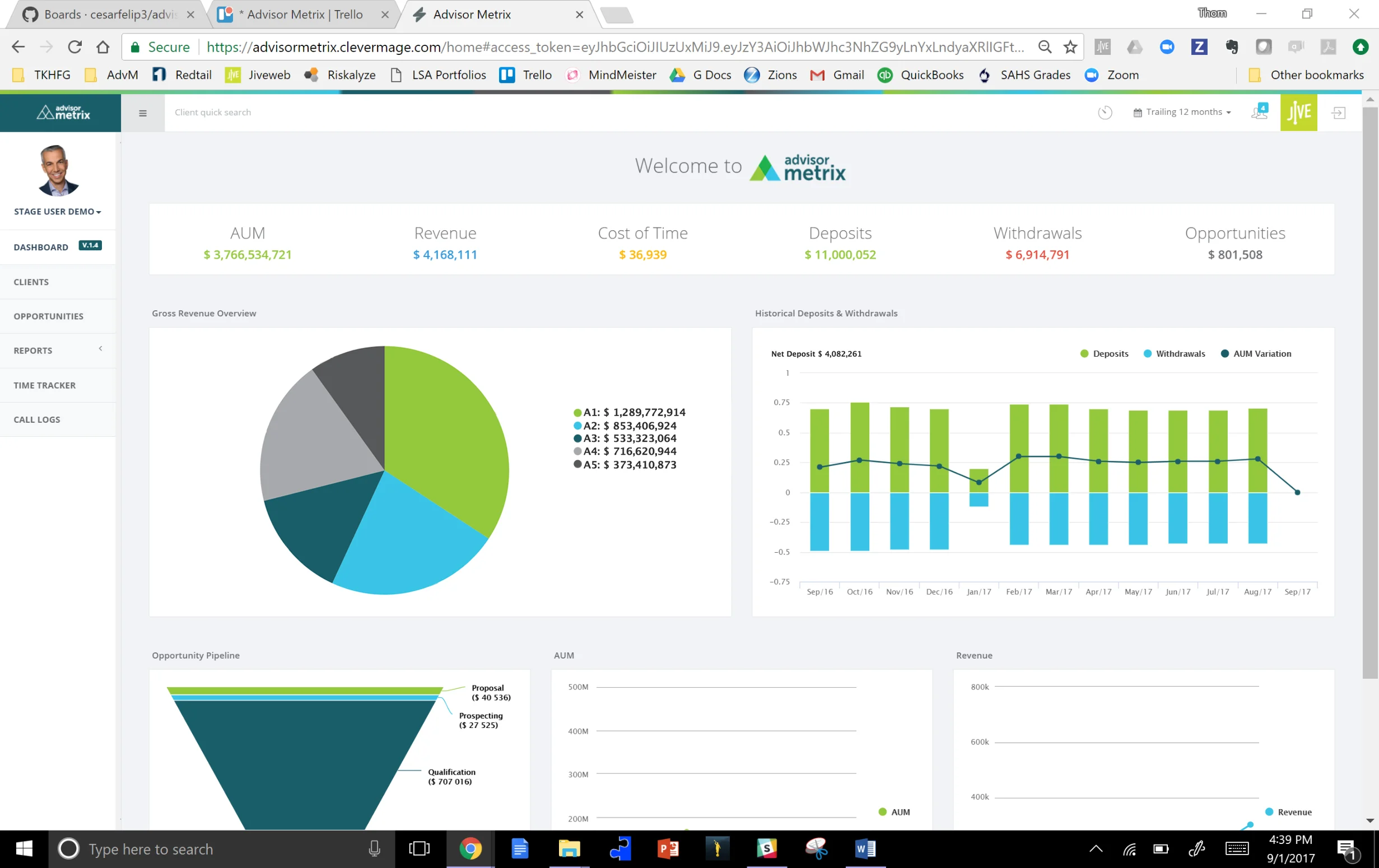Open Clients in the sidebar
This screenshot has width=1379, height=868.
click(x=57, y=282)
